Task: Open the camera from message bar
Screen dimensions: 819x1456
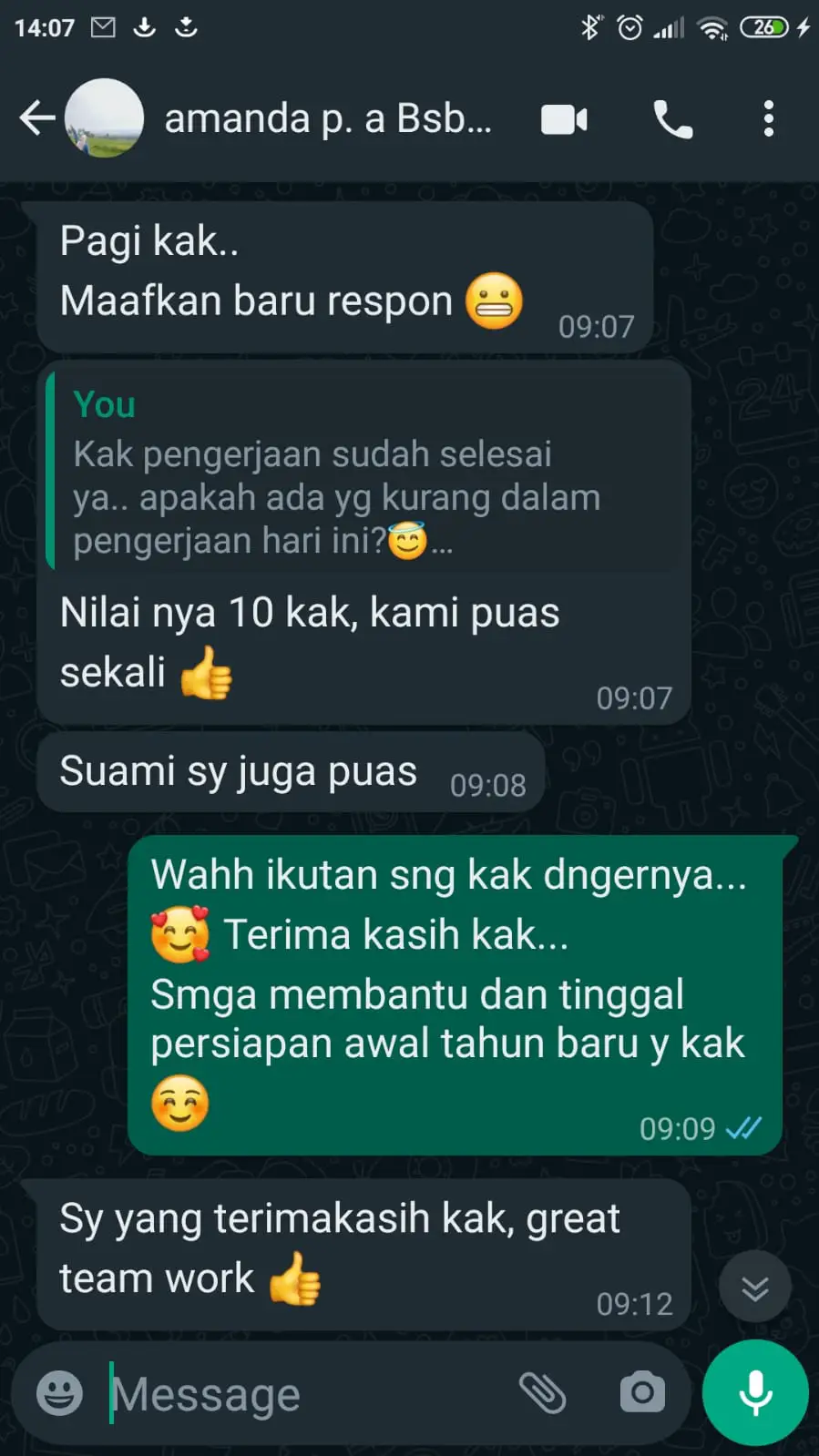Action: [642, 1392]
